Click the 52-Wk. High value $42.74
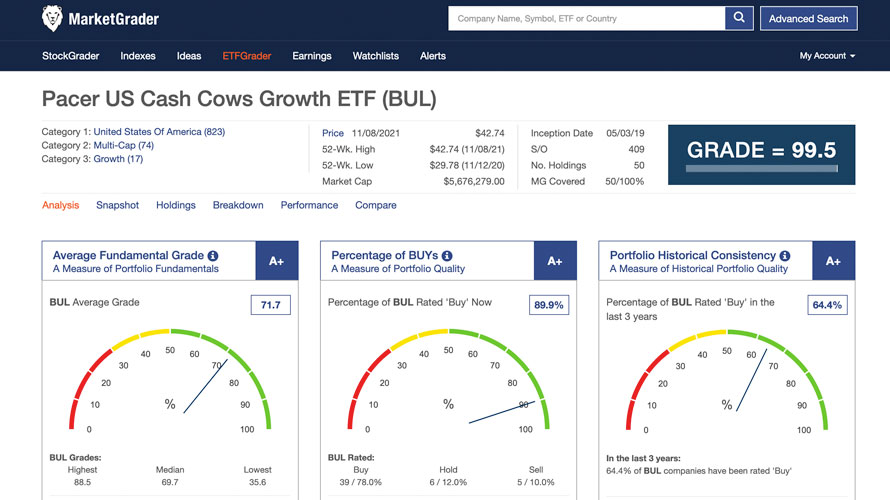 pyautogui.click(x=467, y=149)
